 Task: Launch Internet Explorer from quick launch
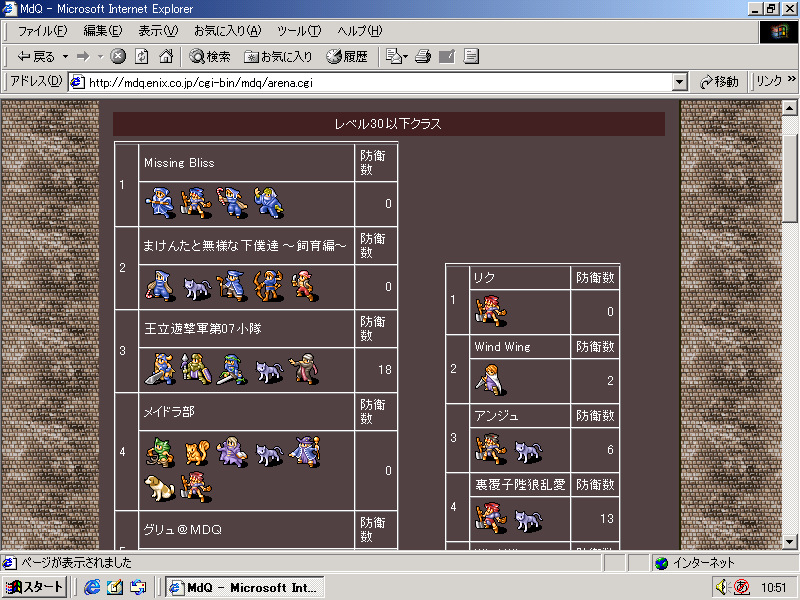[x=92, y=587]
